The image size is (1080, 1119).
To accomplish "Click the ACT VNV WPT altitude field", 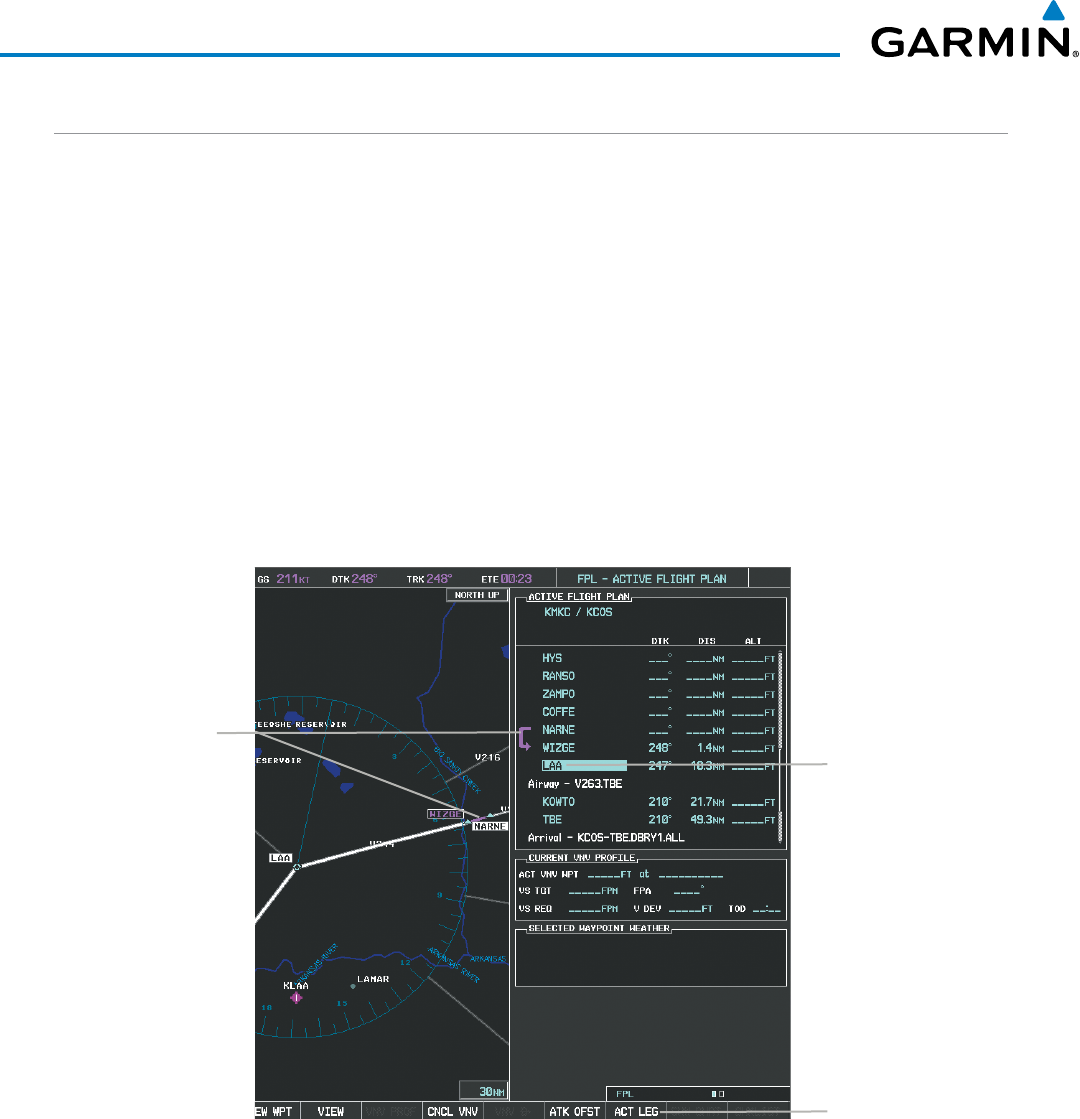I will (x=609, y=874).
